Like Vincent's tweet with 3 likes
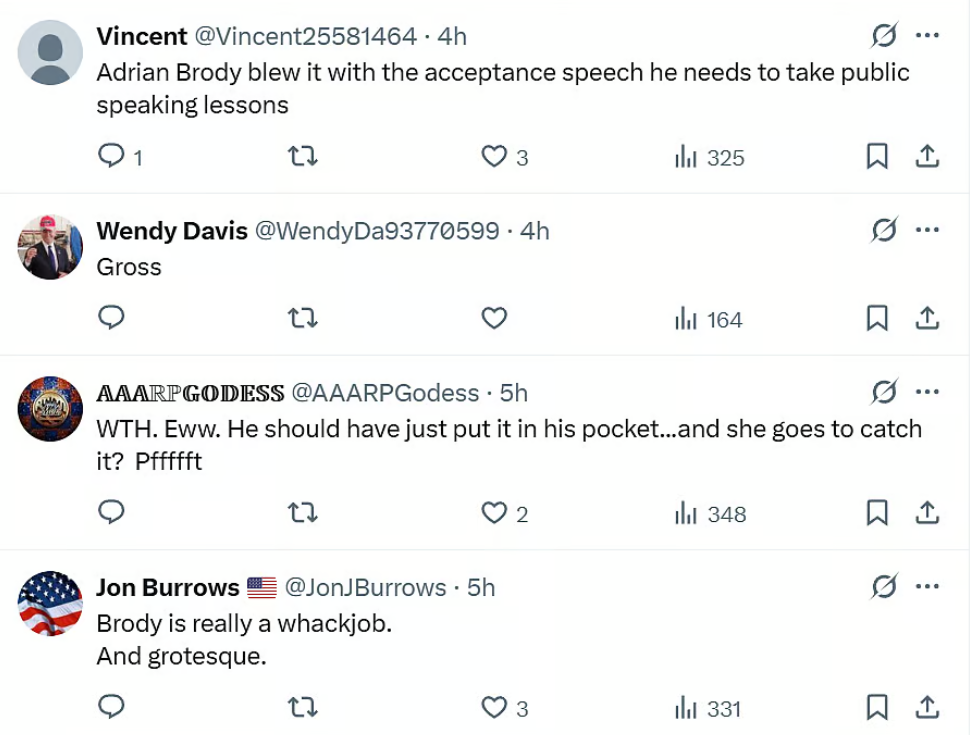The image size is (970, 735). point(505,157)
